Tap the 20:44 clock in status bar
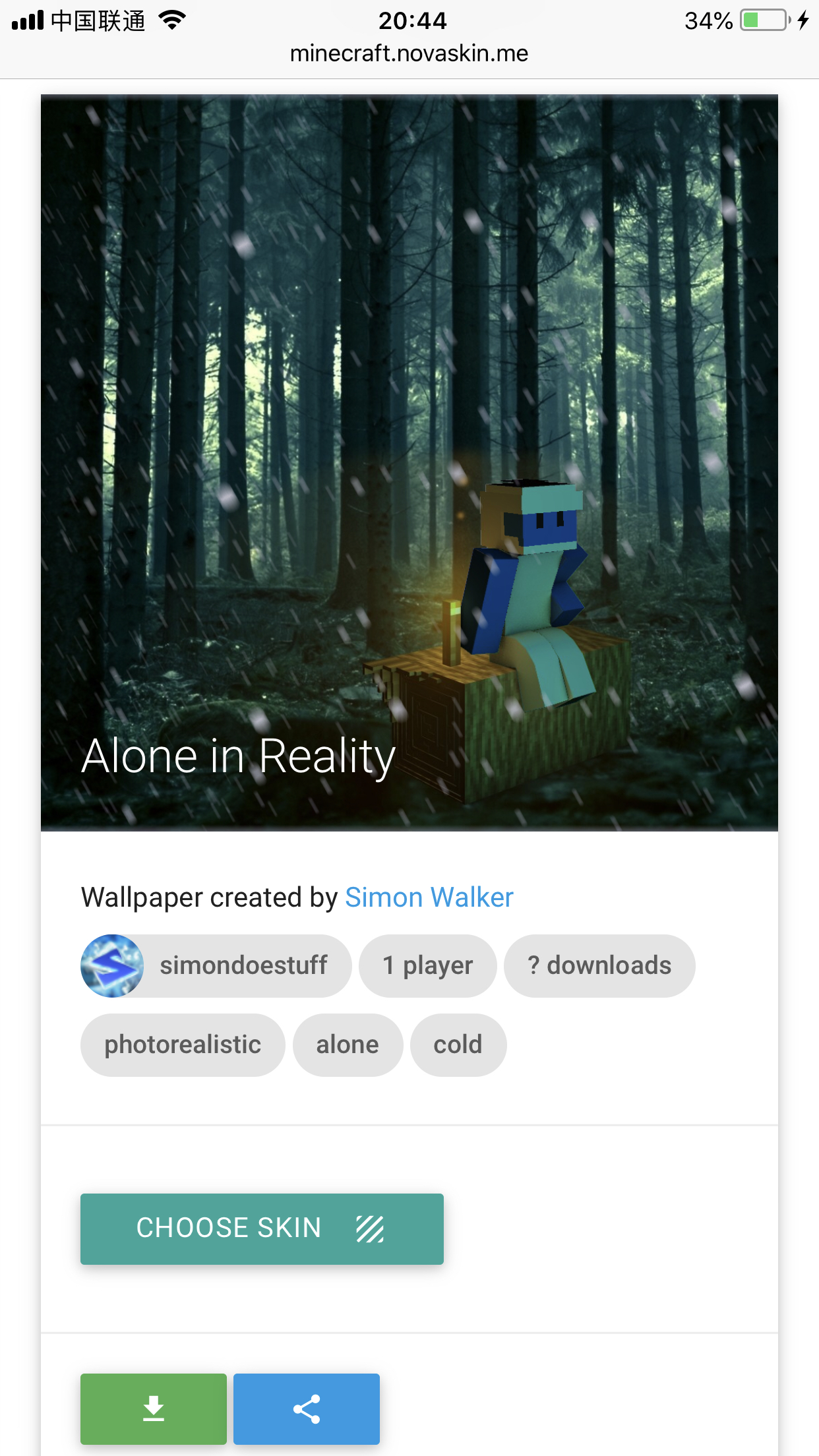Viewport: 819px width, 1456px height. pos(413,20)
